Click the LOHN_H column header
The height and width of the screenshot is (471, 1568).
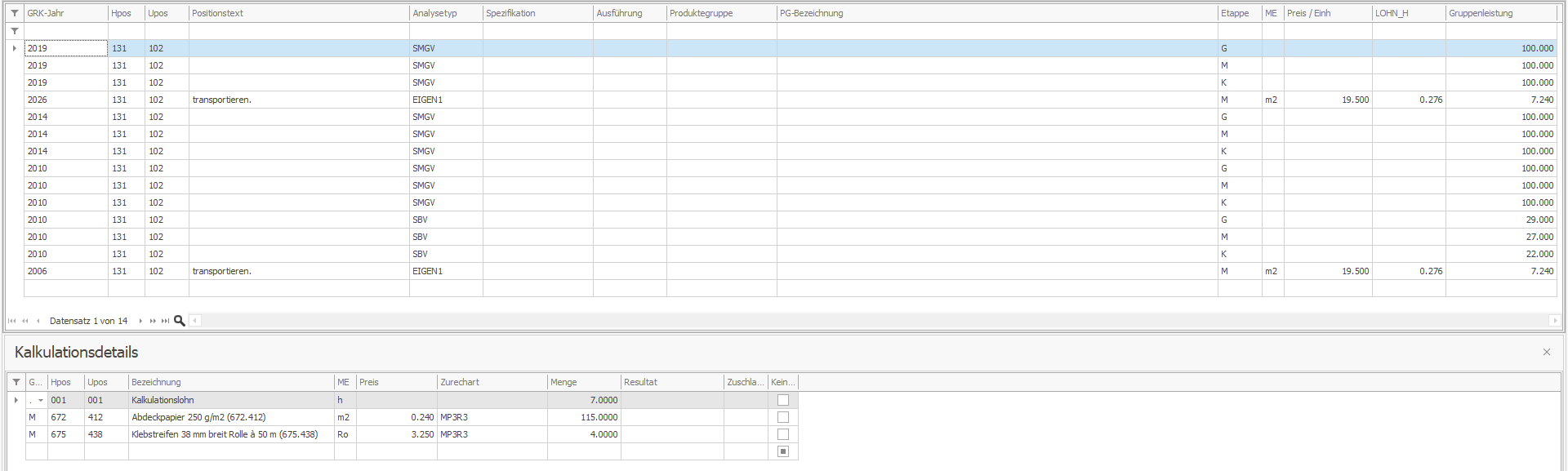[1409, 13]
